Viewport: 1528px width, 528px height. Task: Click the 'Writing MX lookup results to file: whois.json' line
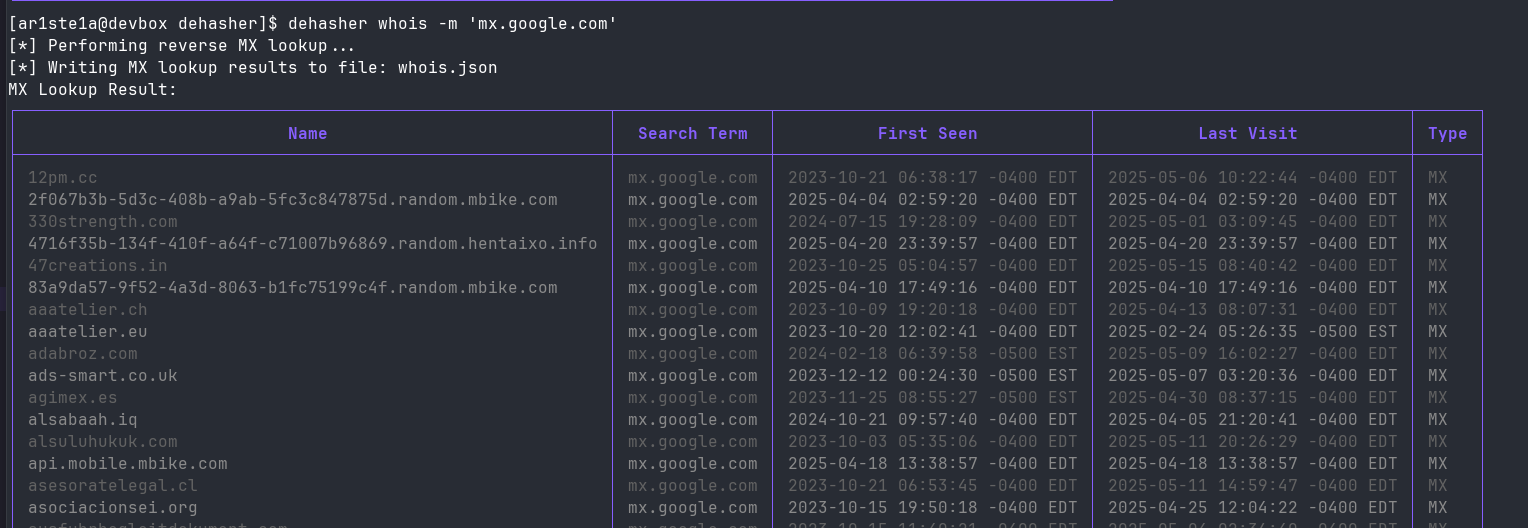[x=252, y=68]
